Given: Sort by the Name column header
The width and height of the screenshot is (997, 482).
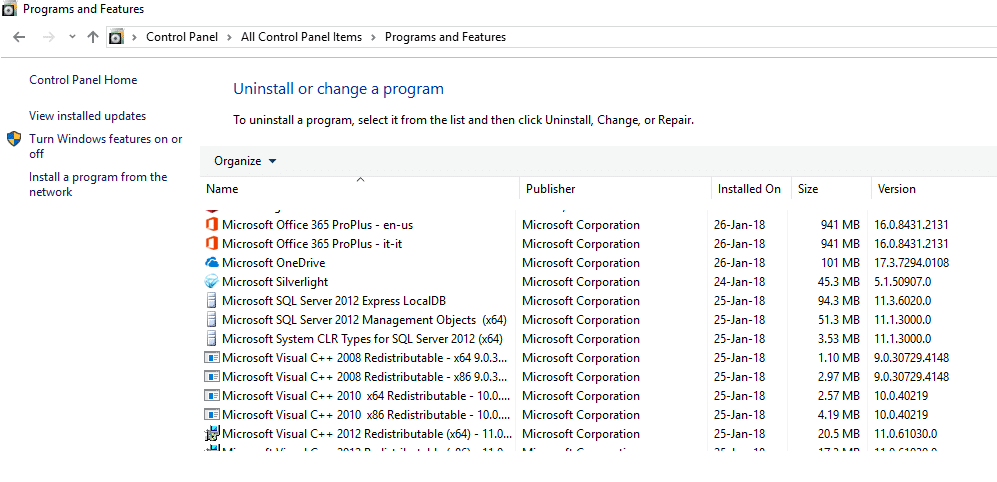Looking at the screenshot, I should [x=360, y=189].
